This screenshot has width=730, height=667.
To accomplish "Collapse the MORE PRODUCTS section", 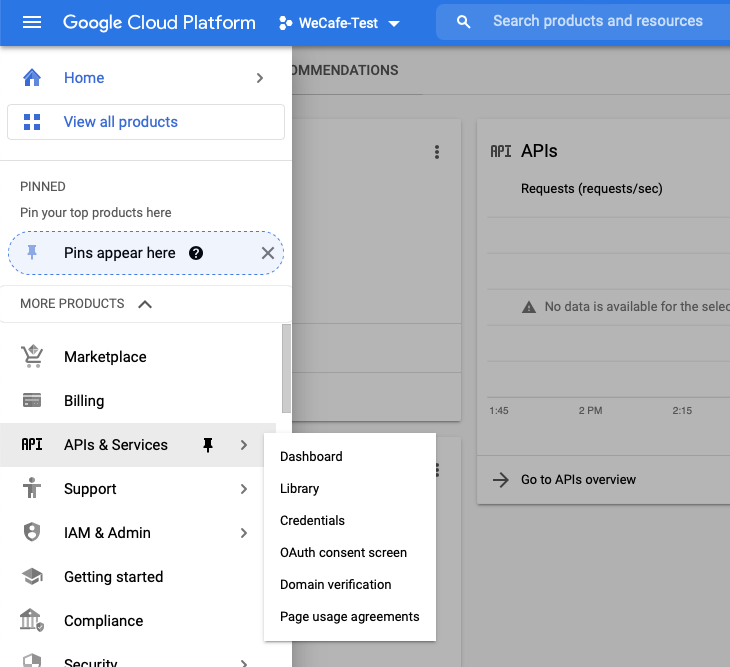I will (x=145, y=304).
